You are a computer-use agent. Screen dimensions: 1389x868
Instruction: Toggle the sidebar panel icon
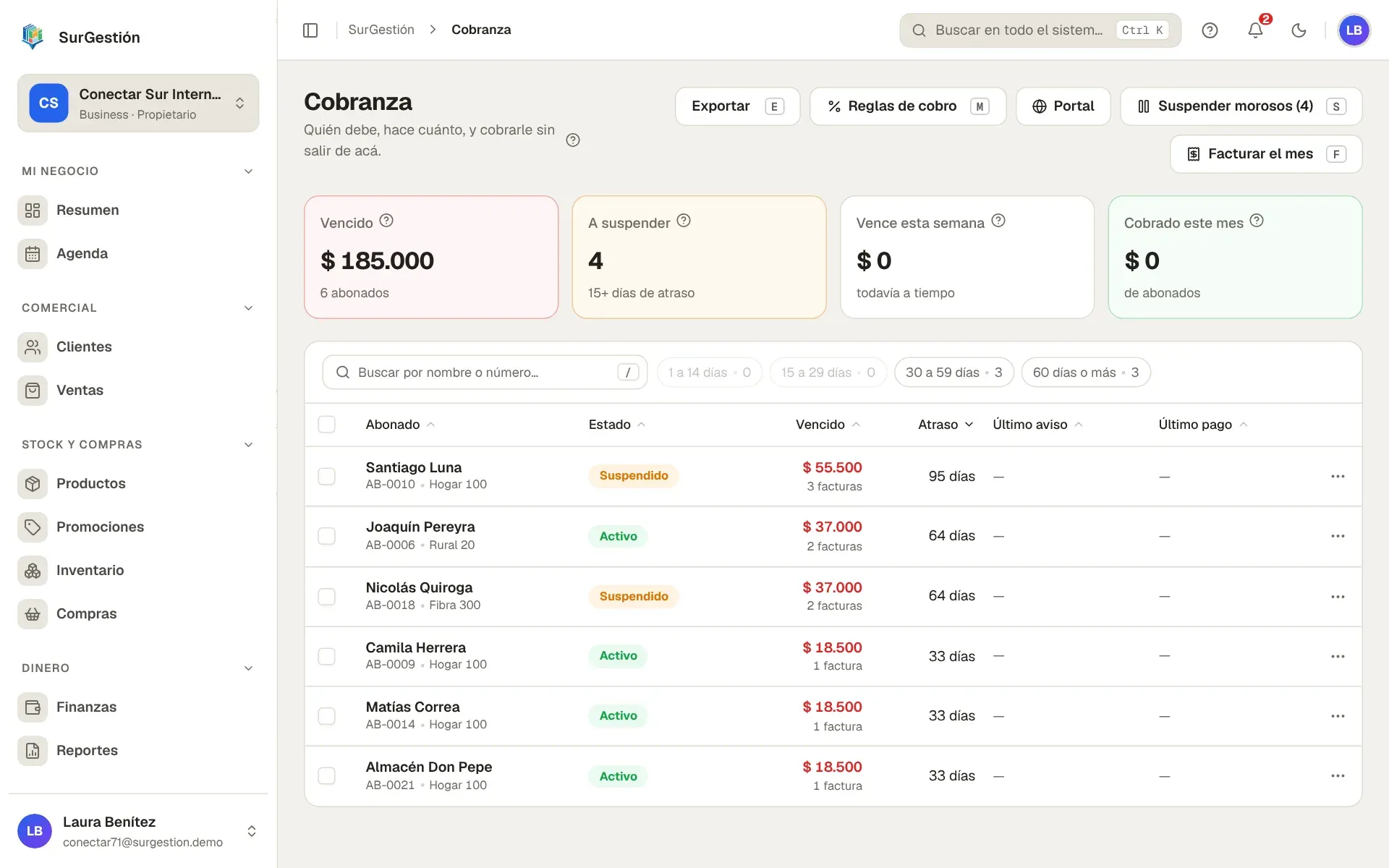coord(310,30)
